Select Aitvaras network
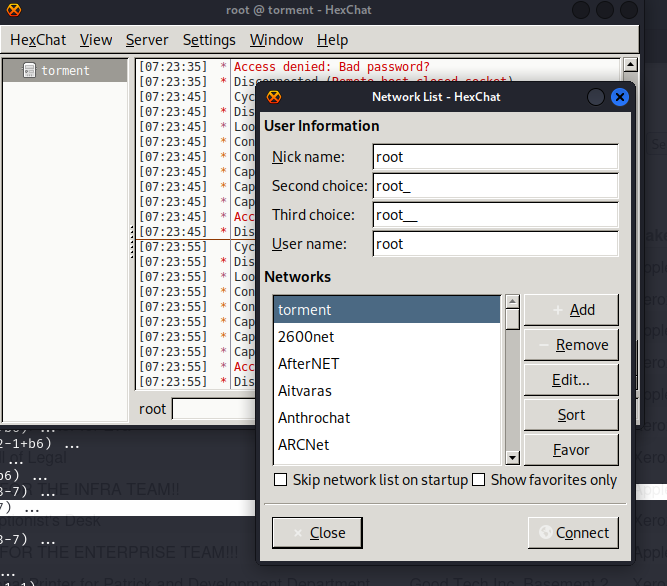Viewport: 667px width, 586px height. coord(387,391)
